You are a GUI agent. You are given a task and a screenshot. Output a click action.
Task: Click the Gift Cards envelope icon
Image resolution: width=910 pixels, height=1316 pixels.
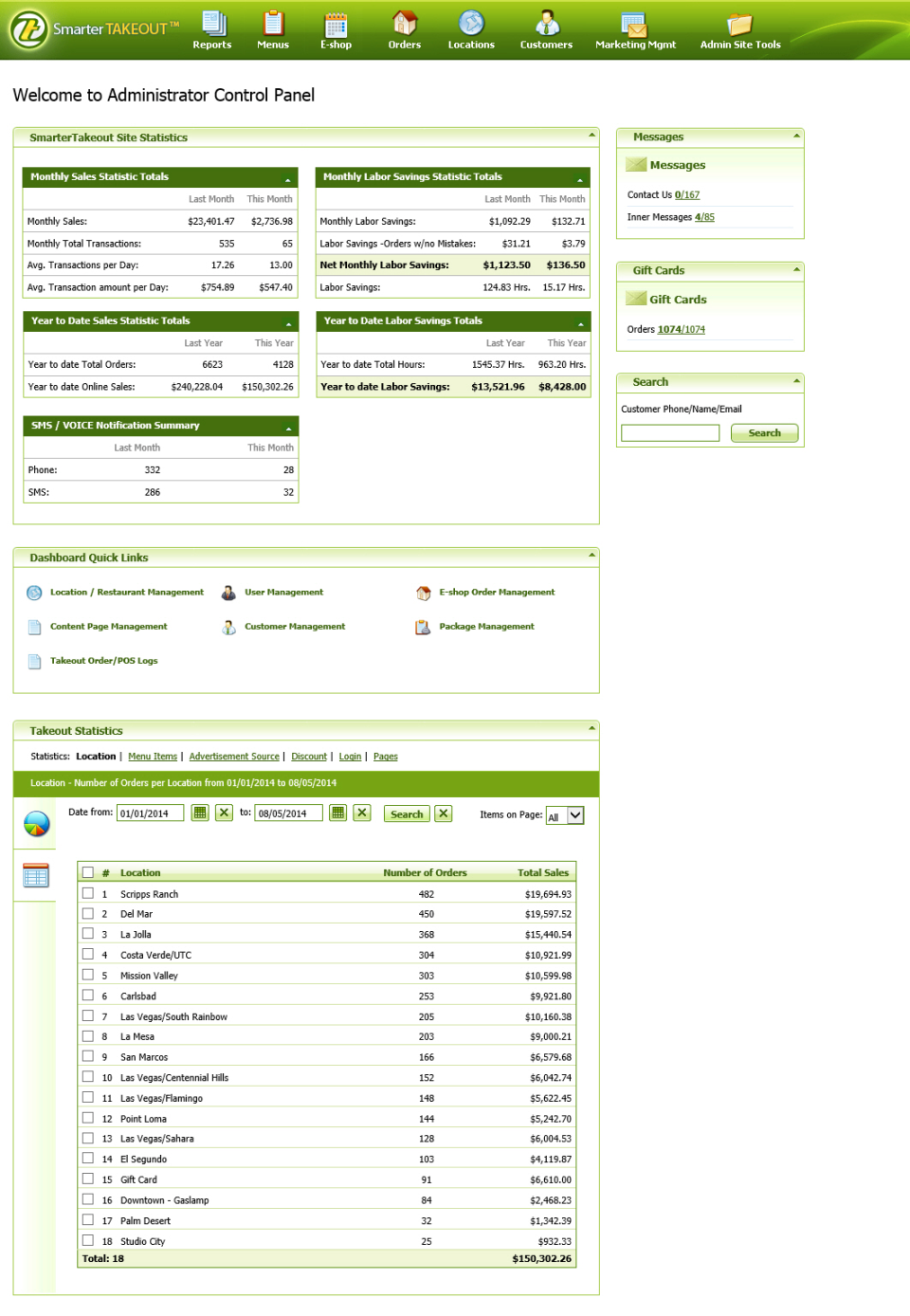click(x=636, y=299)
